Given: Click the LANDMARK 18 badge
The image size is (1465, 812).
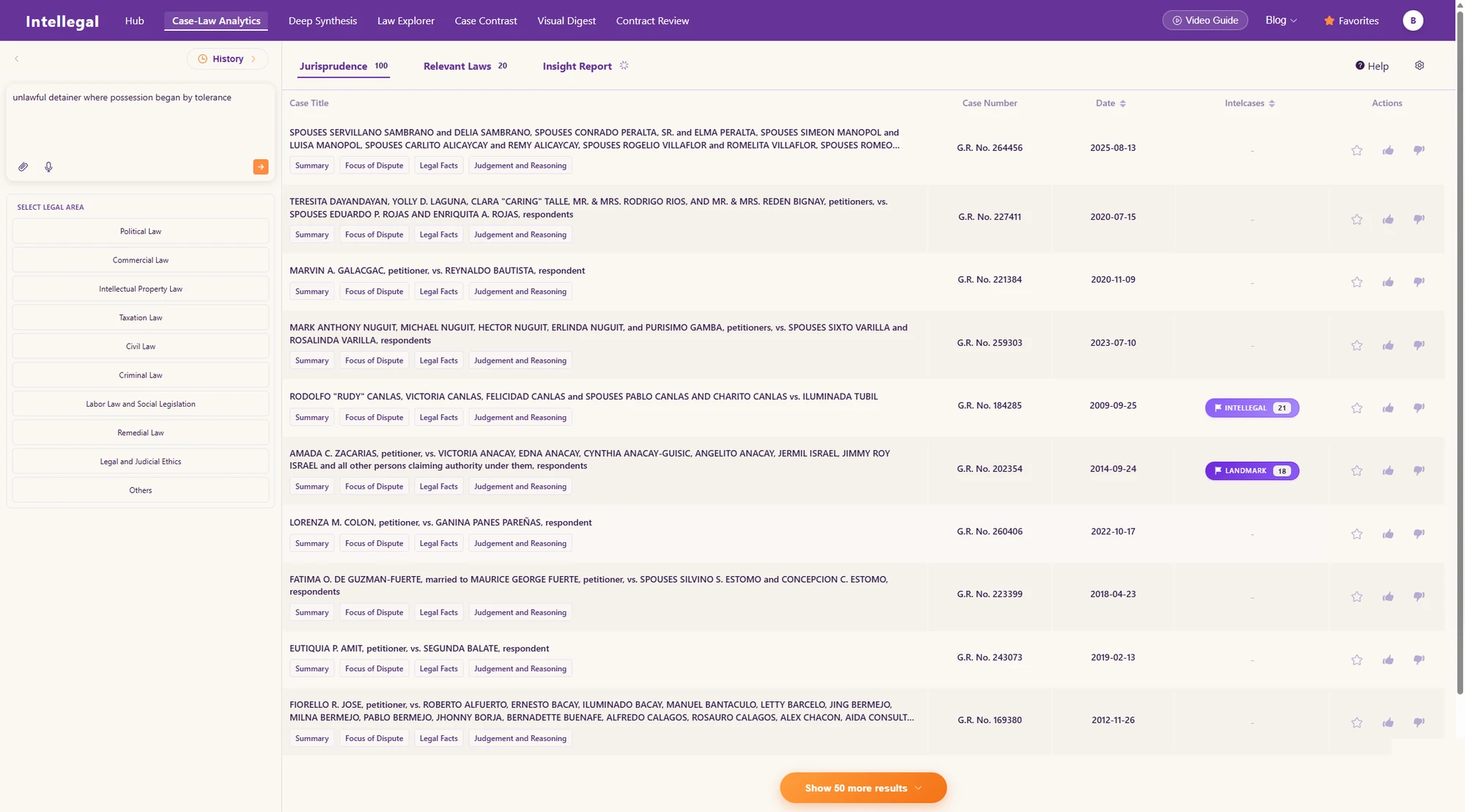Looking at the screenshot, I should 1252,470.
